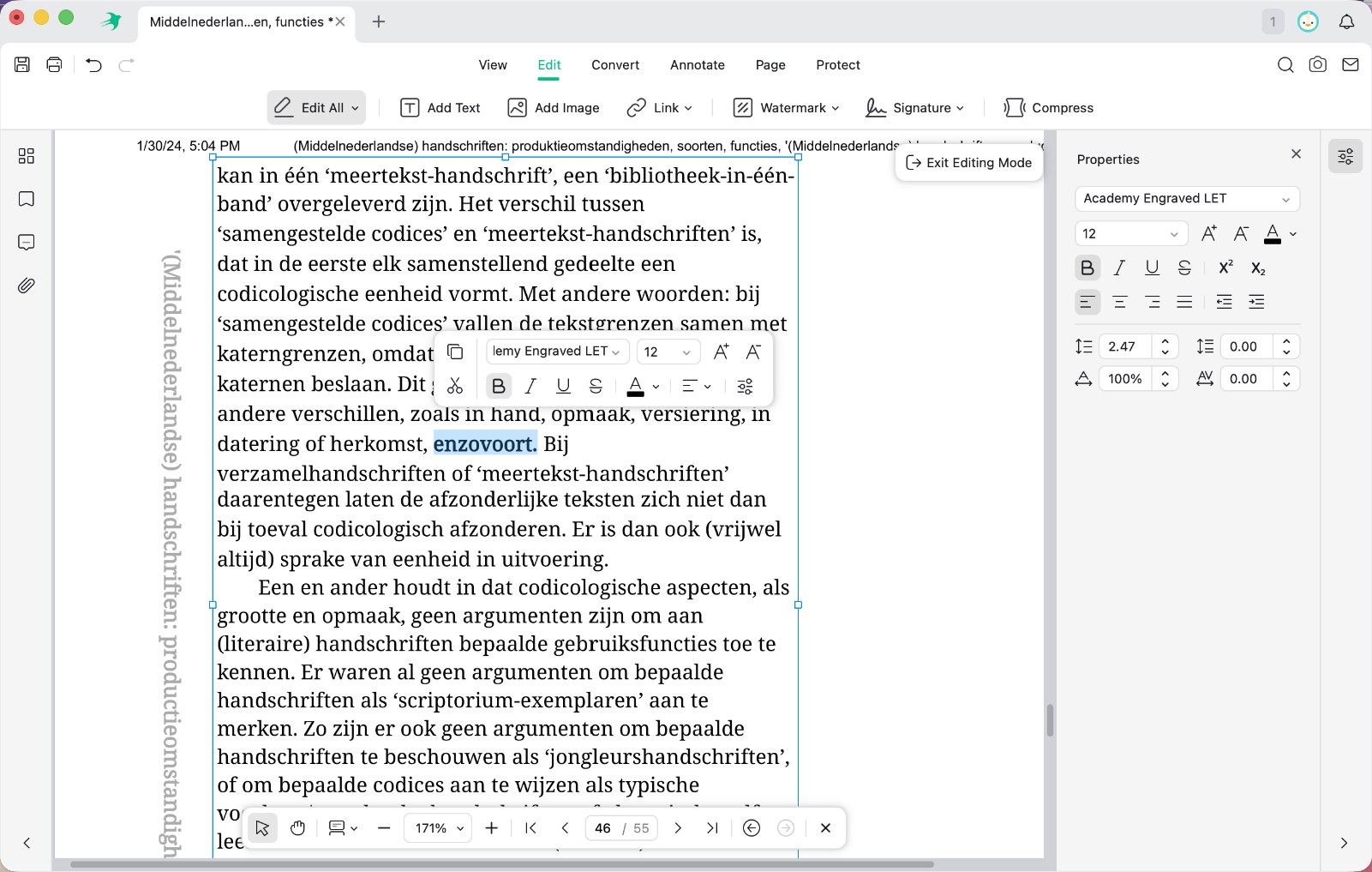1372x872 pixels.
Task: Open the Academy Engraved LET font dropdown
Action: pos(1185,198)
